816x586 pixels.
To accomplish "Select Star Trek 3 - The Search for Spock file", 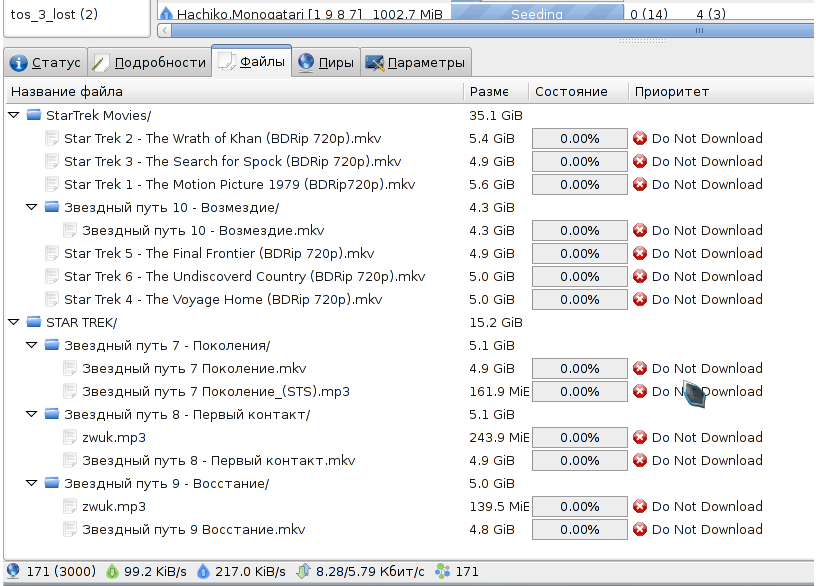I will coord(233,161).
